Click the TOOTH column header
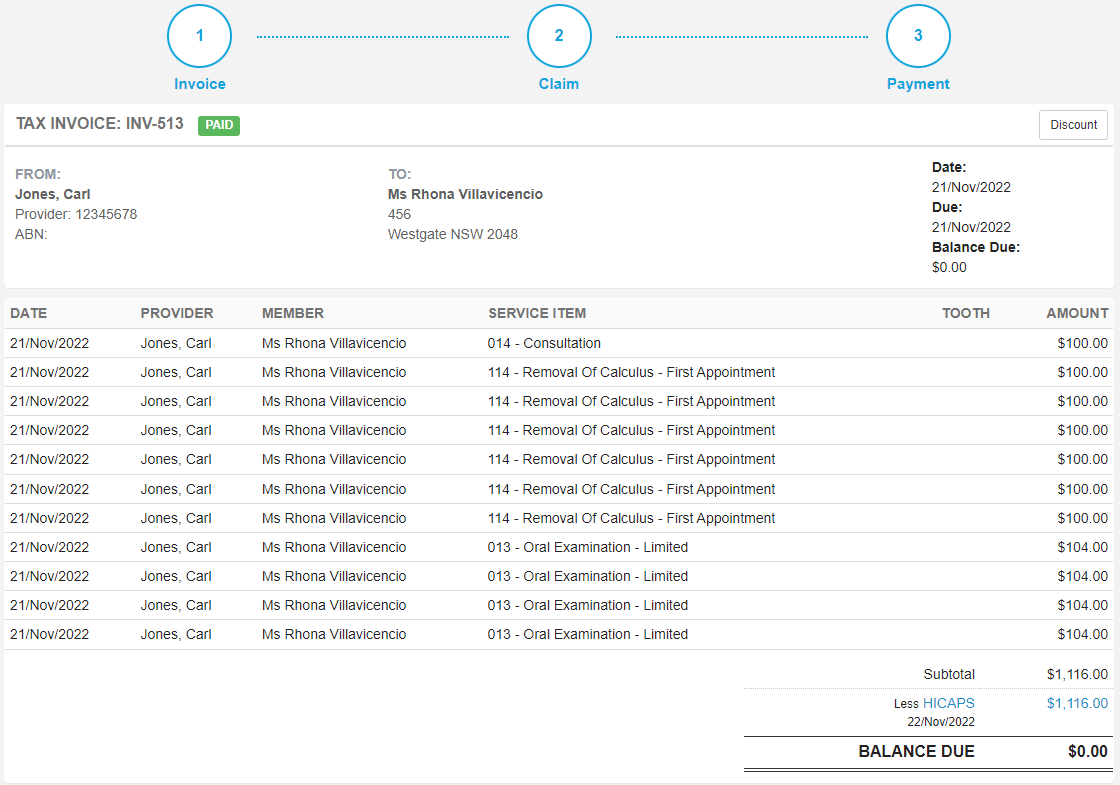 click(965, 313)
